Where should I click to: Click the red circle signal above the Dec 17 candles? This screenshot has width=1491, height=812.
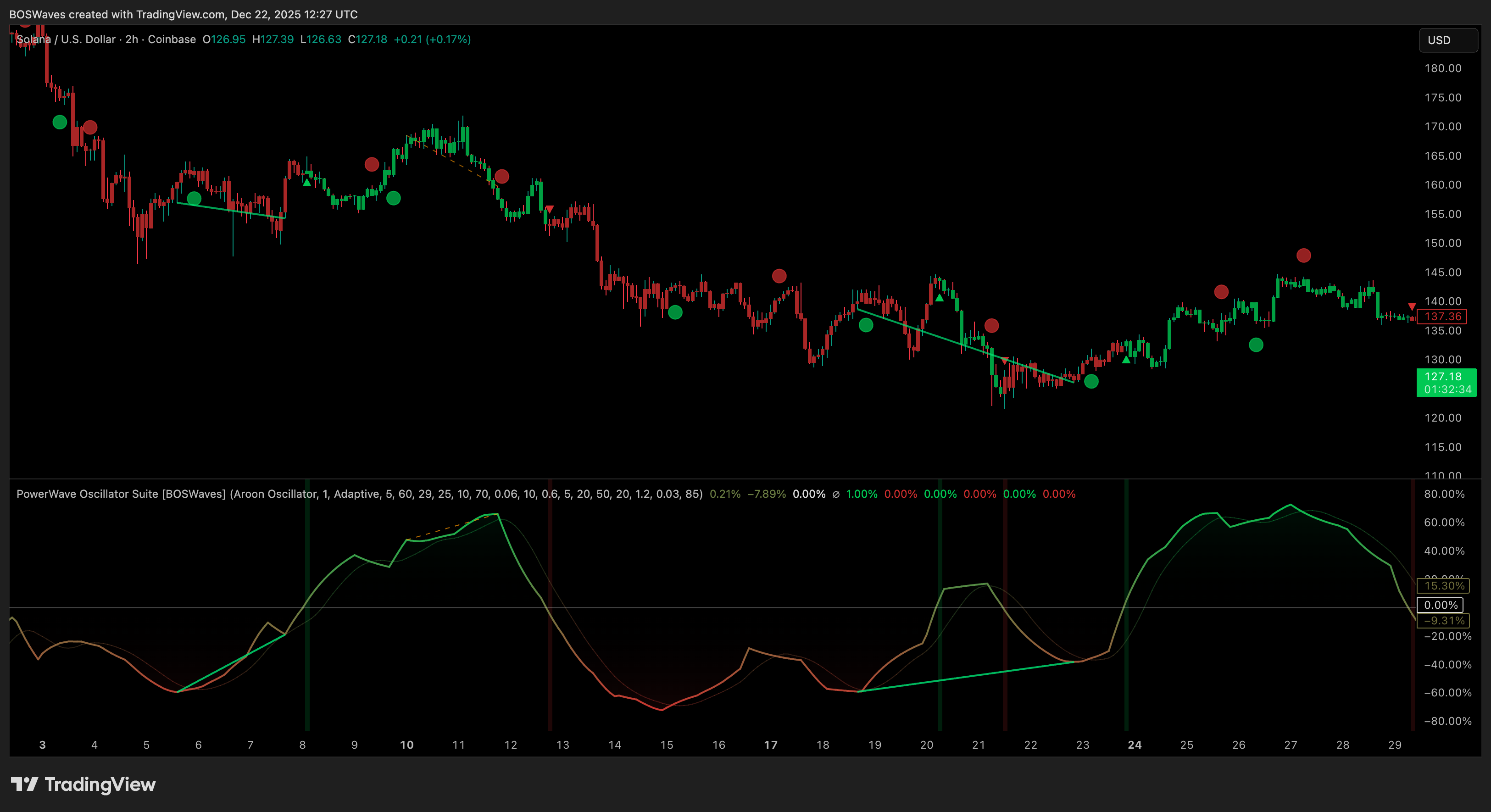click(x=779, y=276)
